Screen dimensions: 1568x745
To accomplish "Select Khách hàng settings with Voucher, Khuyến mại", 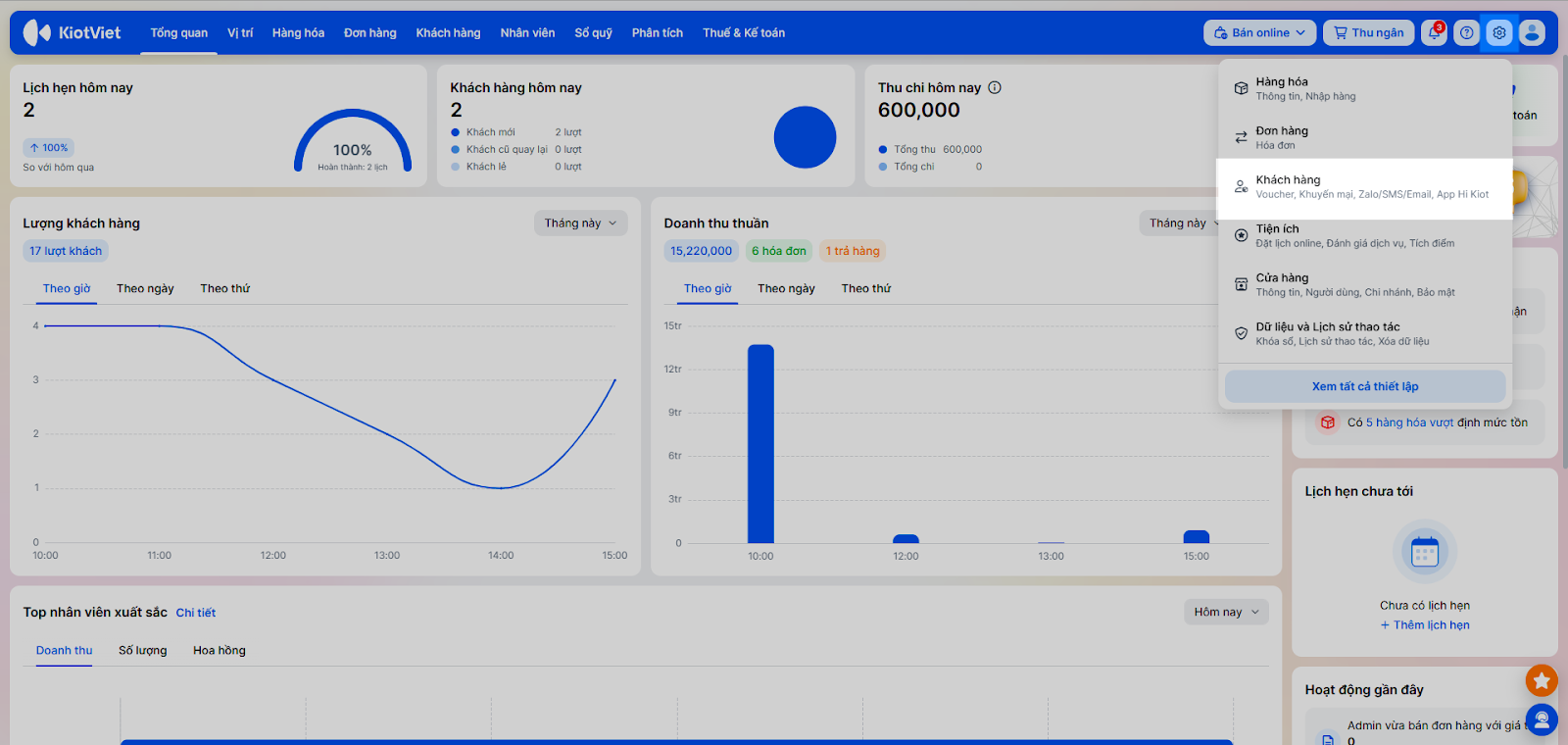I will (1364, 187).
